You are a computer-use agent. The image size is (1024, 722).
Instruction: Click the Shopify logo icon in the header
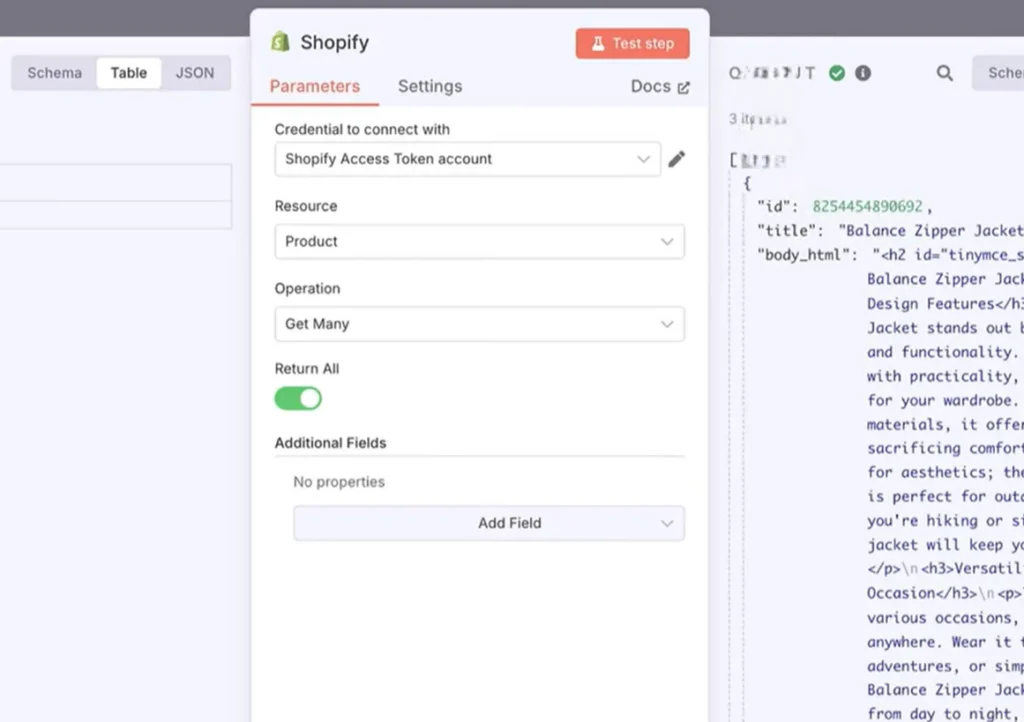pyautogui.click(x=280, y=42)
